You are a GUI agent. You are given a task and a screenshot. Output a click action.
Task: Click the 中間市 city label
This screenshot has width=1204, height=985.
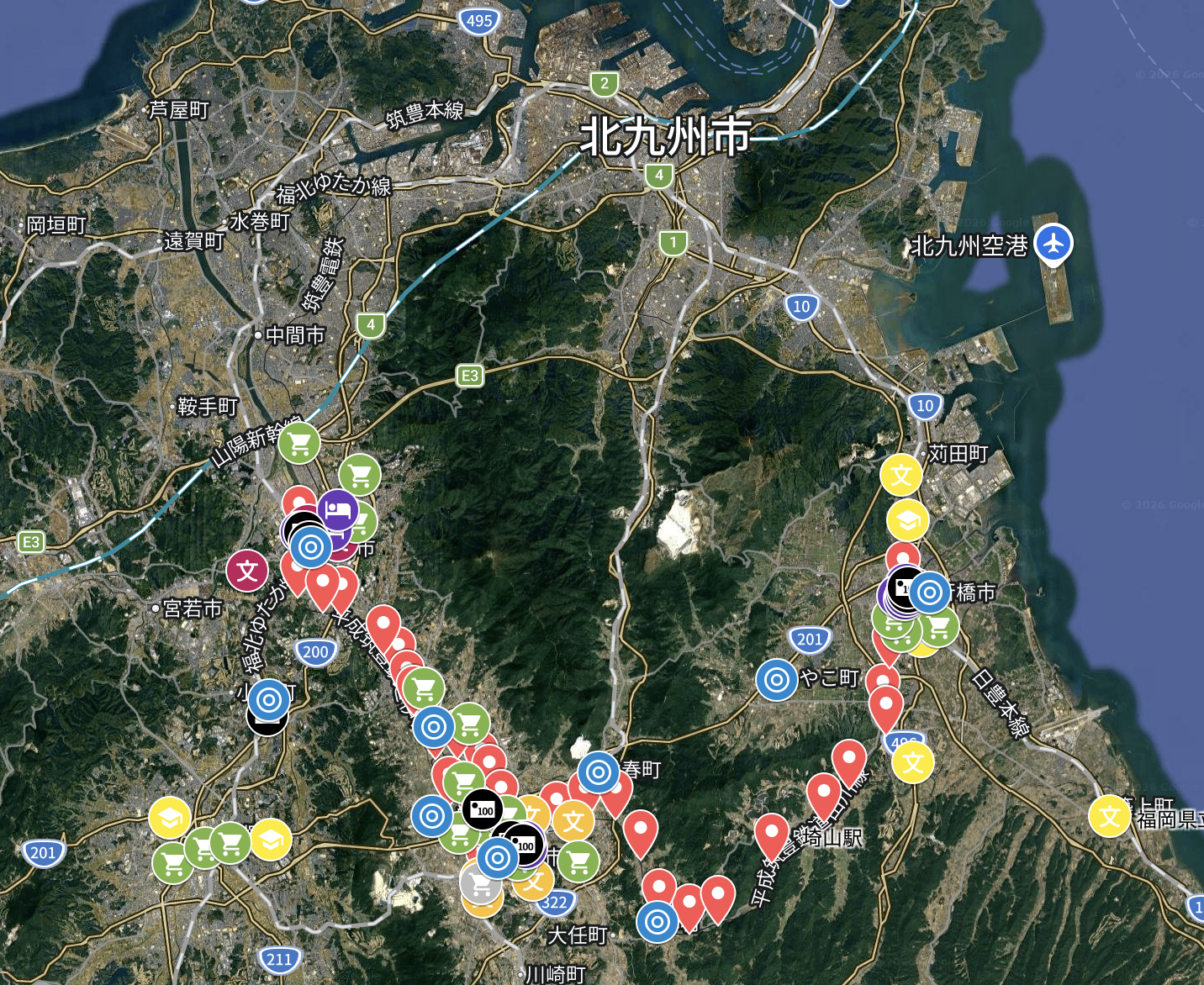click(x=294, y=335)
